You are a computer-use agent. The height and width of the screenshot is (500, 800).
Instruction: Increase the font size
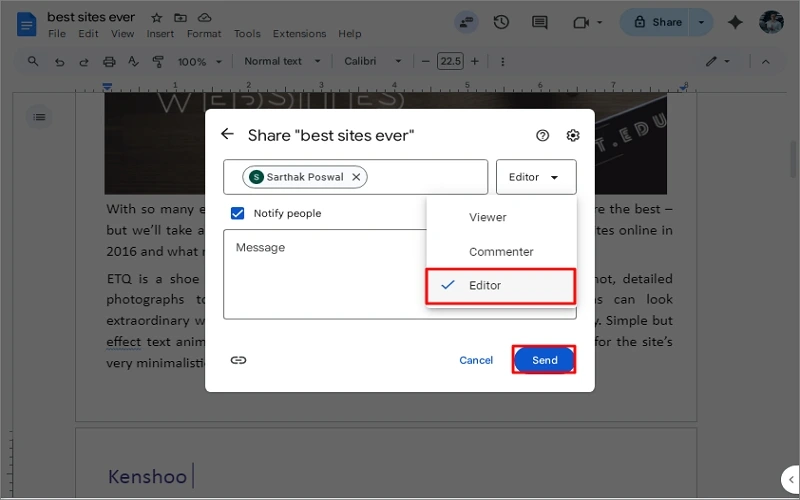474,61
